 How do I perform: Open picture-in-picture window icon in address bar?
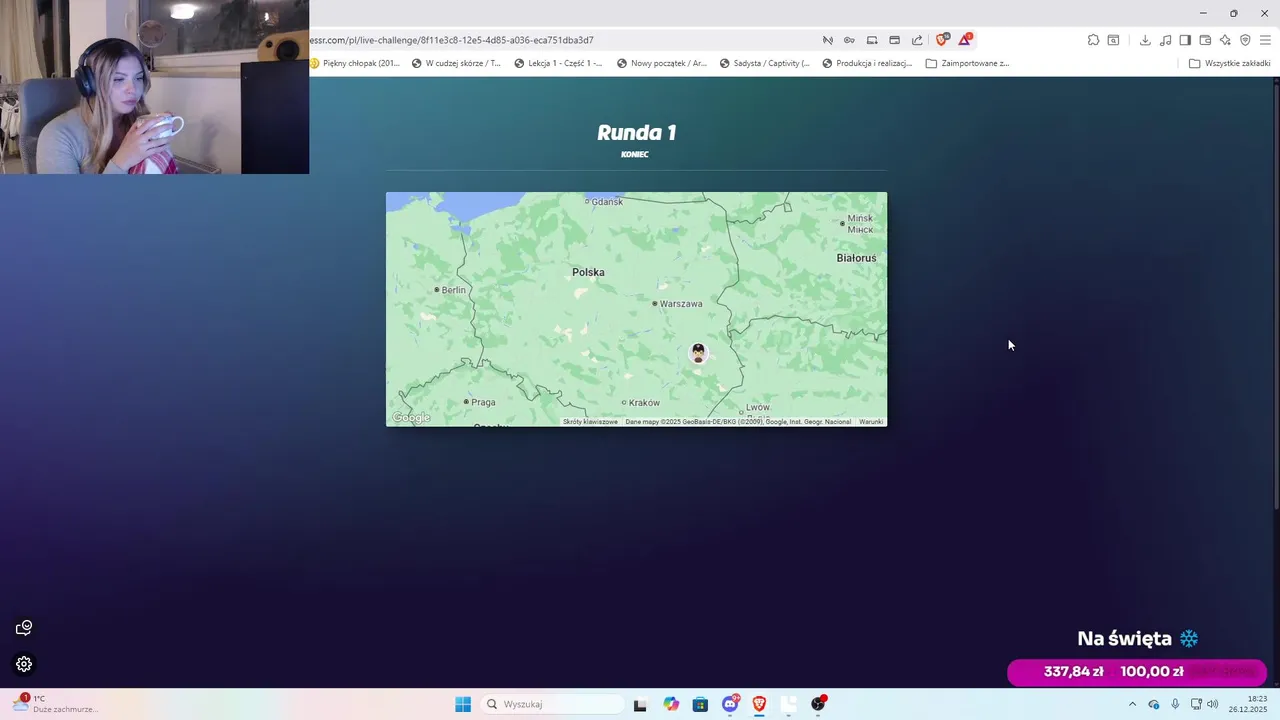[894, 40]
